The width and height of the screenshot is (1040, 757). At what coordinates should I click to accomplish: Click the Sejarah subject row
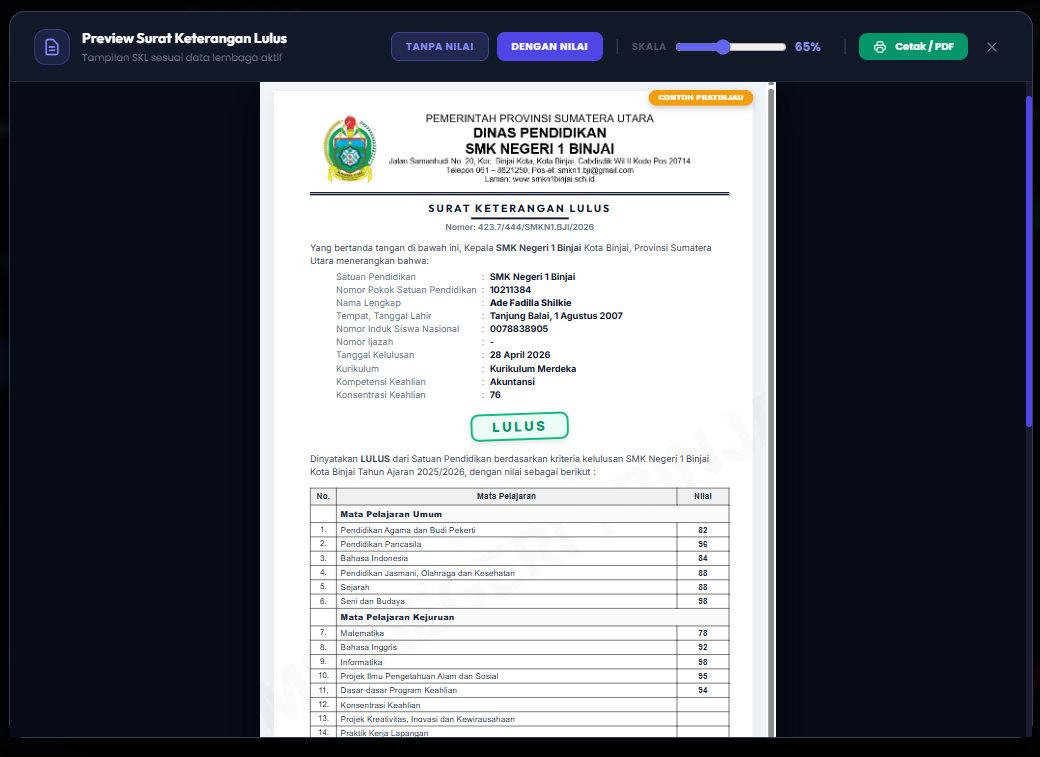pyautogui.click(x=519, y=587)
